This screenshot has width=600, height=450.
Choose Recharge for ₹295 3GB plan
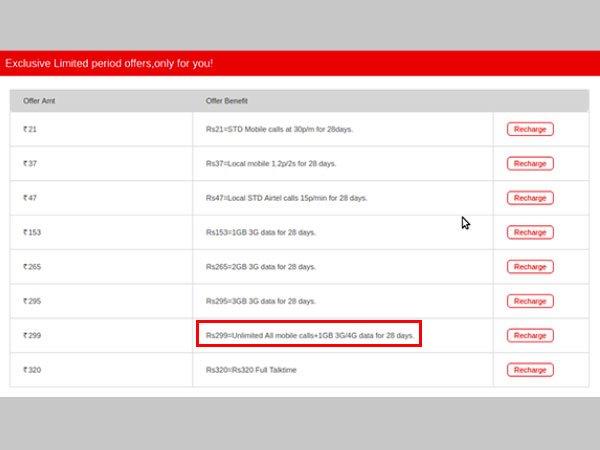tap(530, 301)
